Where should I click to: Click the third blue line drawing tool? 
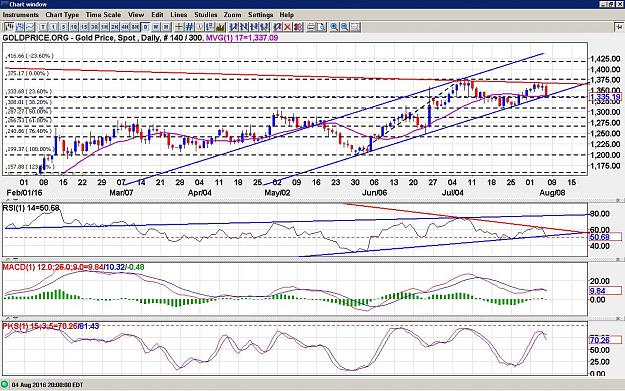point(254,27)
